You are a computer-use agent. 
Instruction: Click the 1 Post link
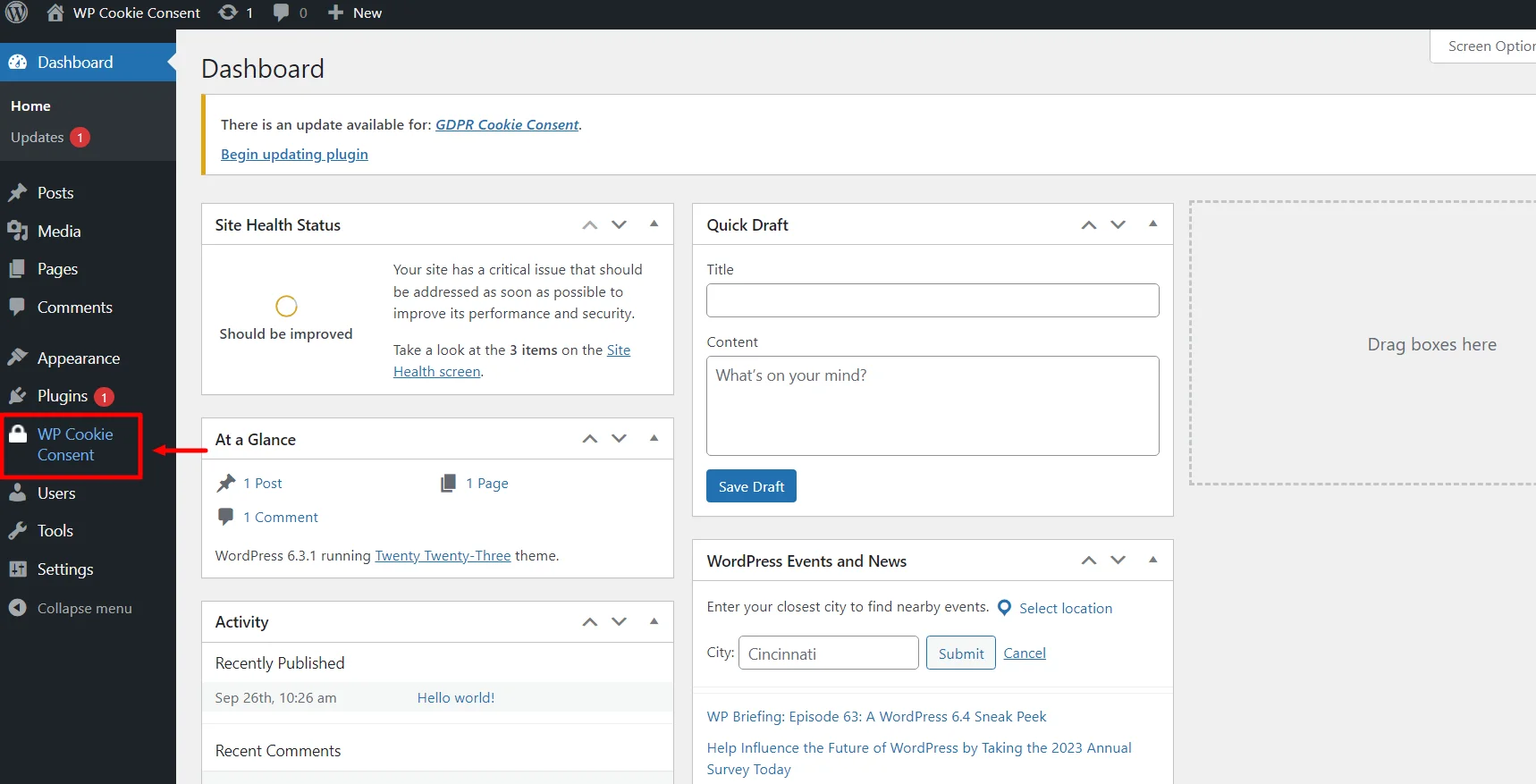tap(263, 483)
